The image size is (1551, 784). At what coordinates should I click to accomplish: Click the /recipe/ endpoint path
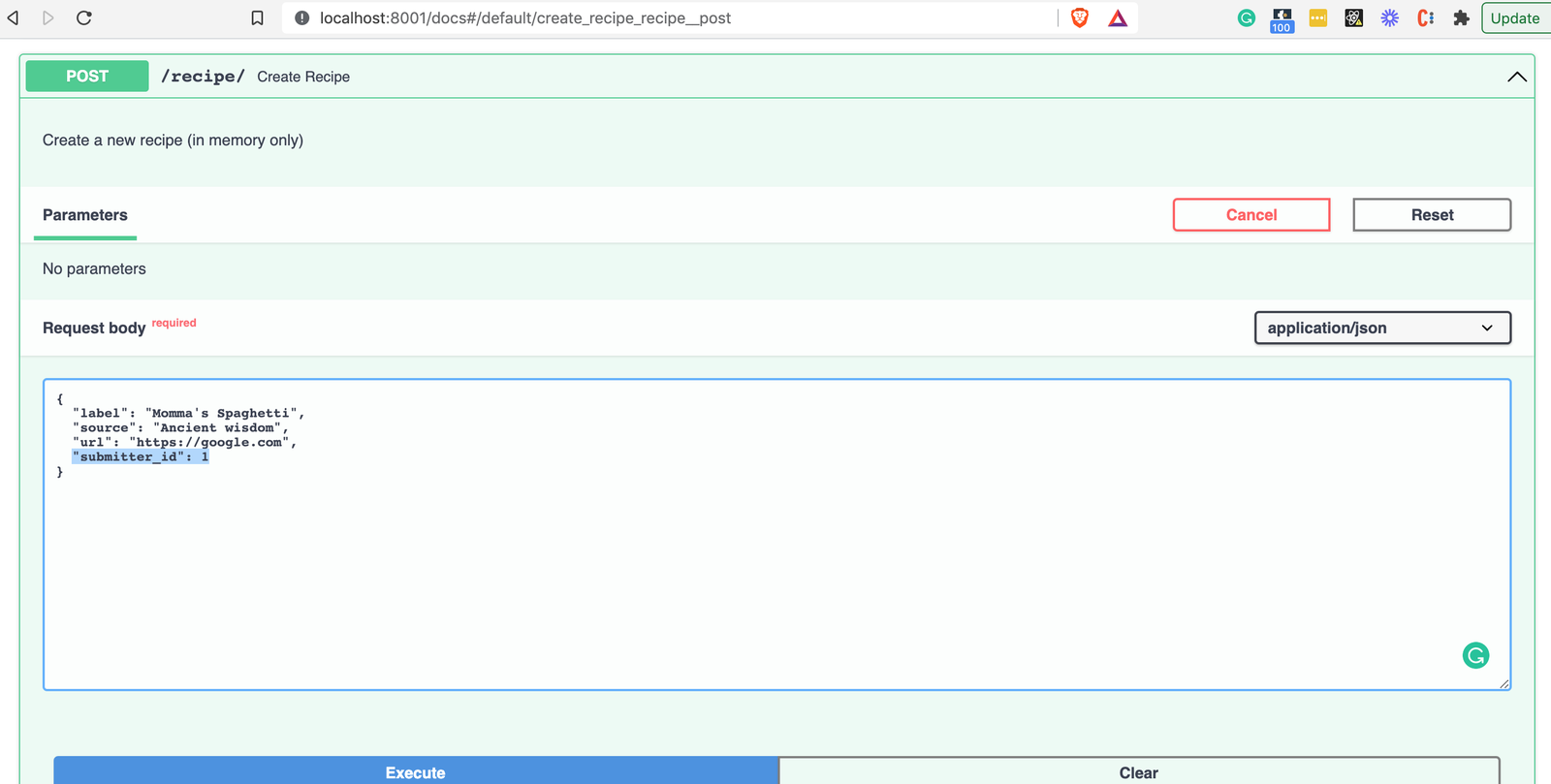(203, 76)
